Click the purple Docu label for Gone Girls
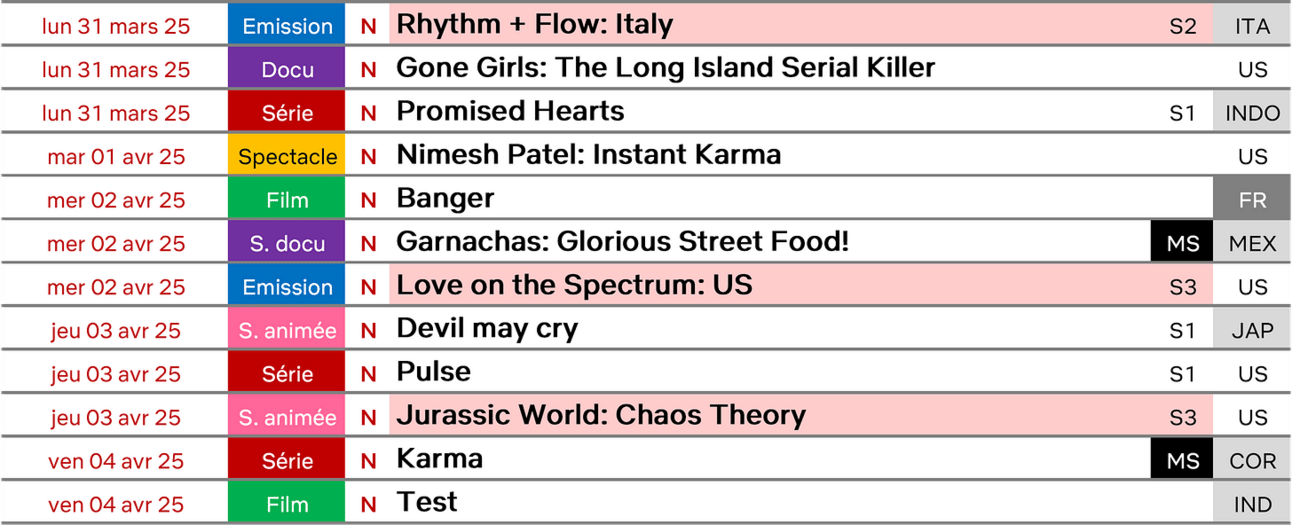The width and height of the screenshot is (1292, 525). 287,69
